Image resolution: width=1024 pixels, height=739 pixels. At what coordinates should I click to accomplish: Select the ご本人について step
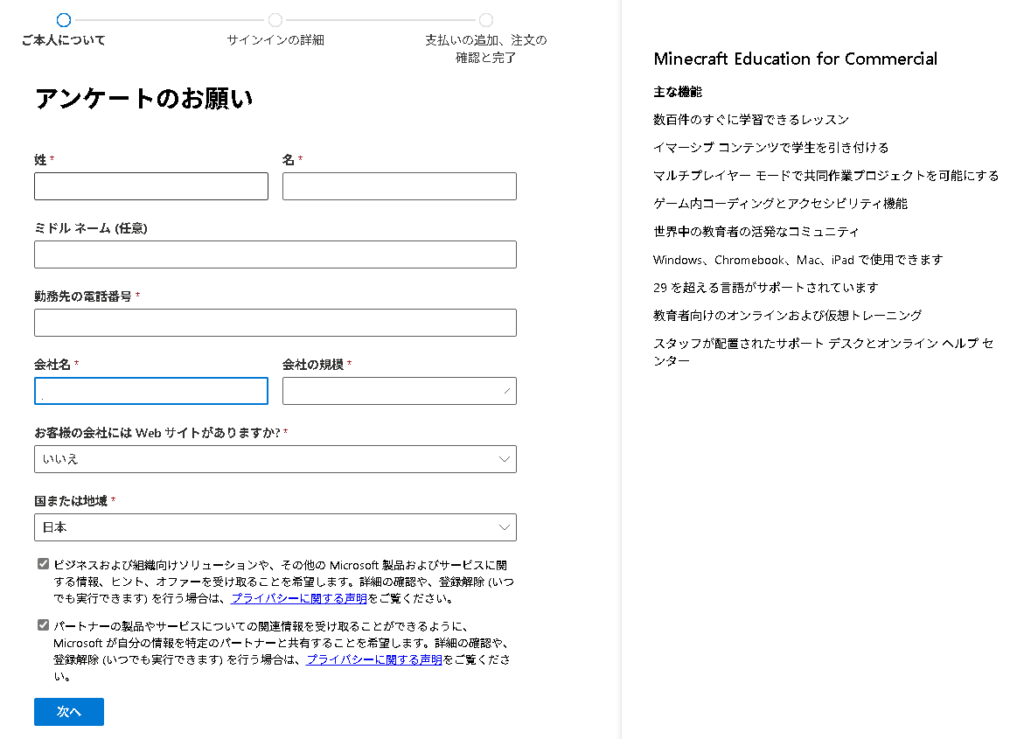tap(63, 30)
